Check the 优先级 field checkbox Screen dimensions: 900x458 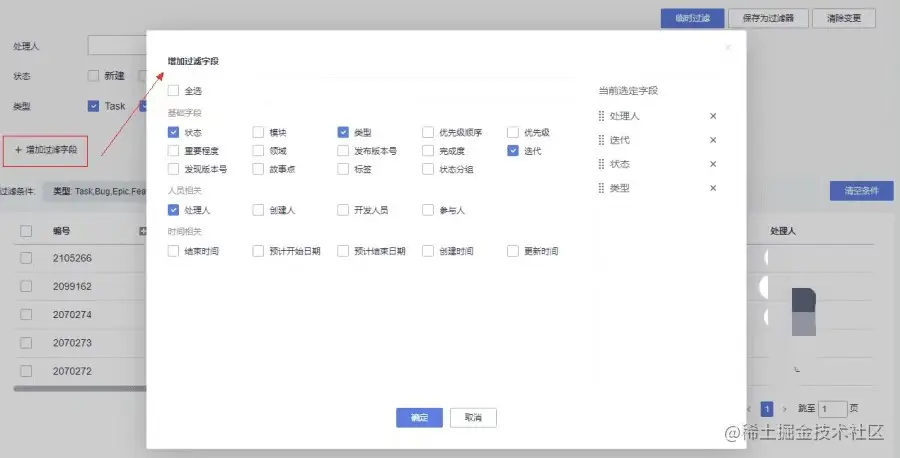[513, 133]
